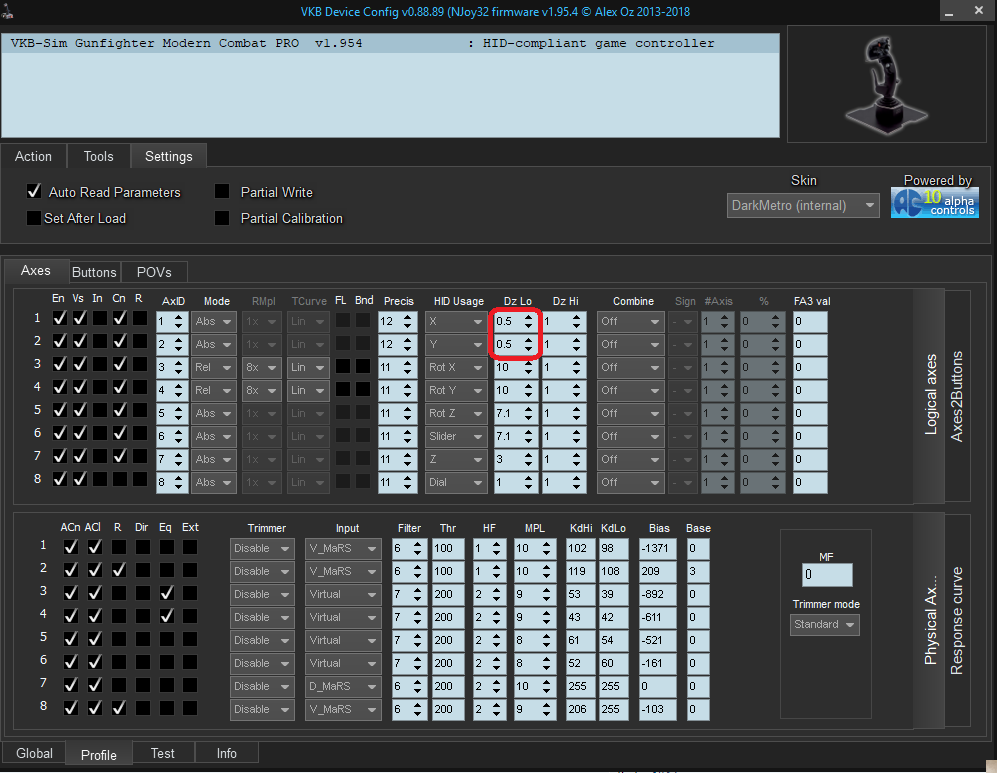The image size is (997, 773).
Task: Enable the Partial Write checkbox
Action: tap(222, 192)
